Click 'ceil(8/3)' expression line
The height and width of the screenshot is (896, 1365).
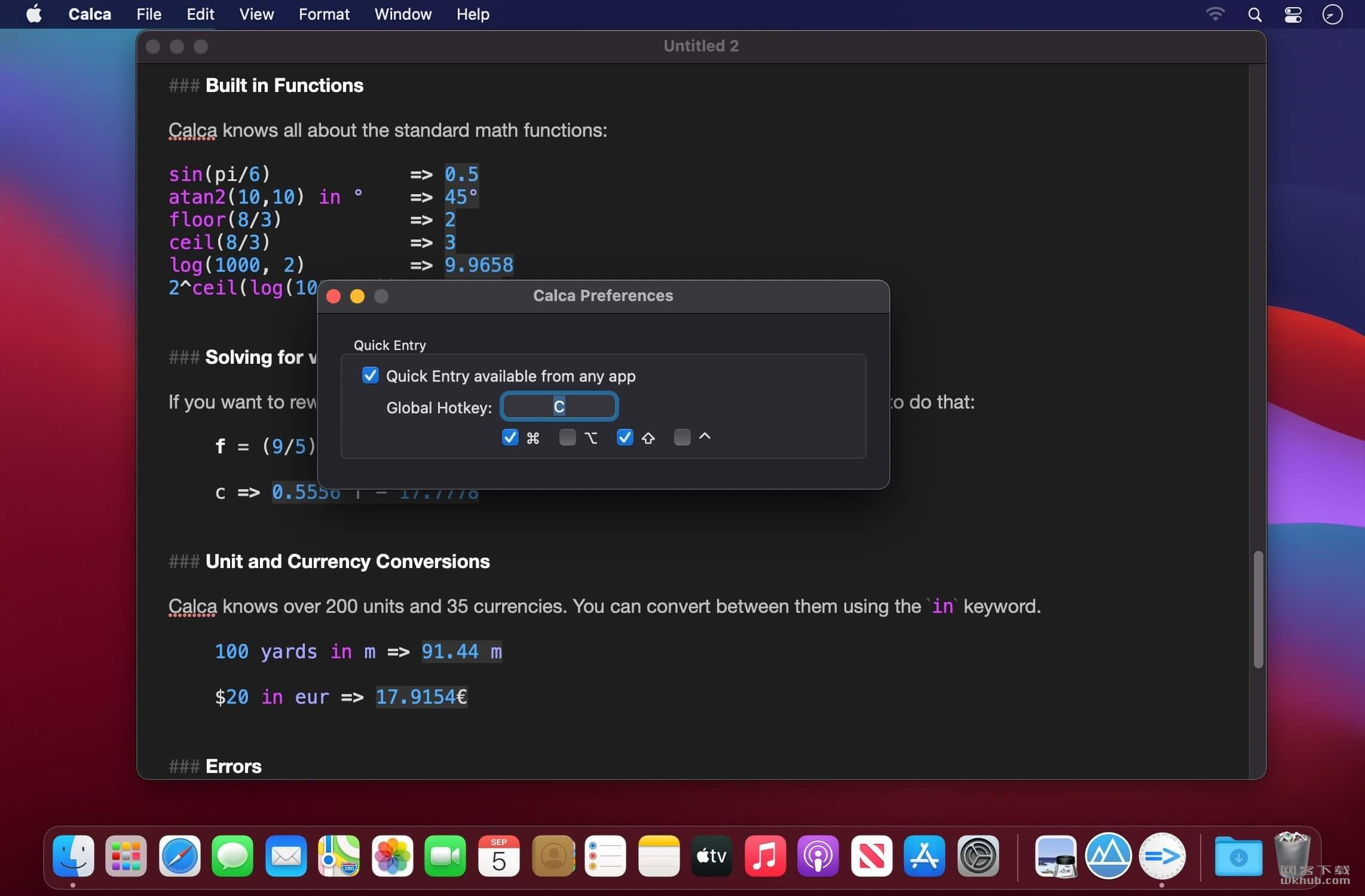pyautogui.click(x=219, y=242)
